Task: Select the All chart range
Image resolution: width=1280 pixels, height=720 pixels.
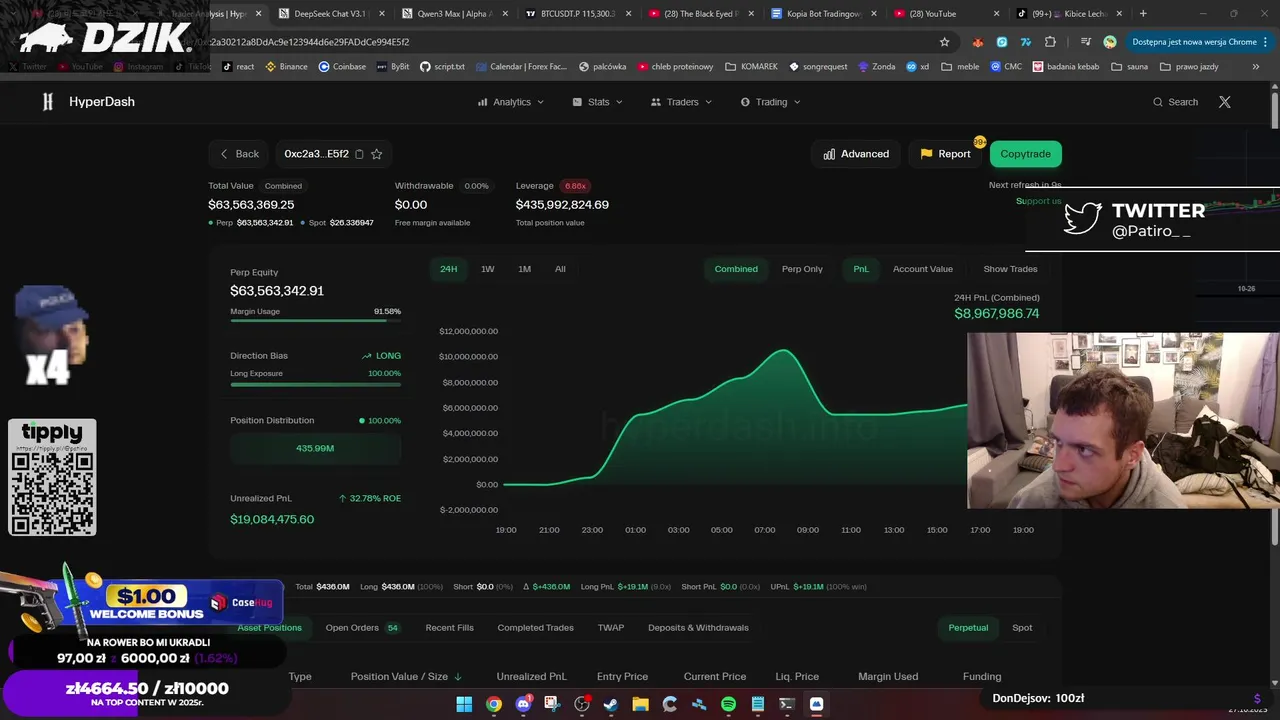Action: (x=560, y=269)
